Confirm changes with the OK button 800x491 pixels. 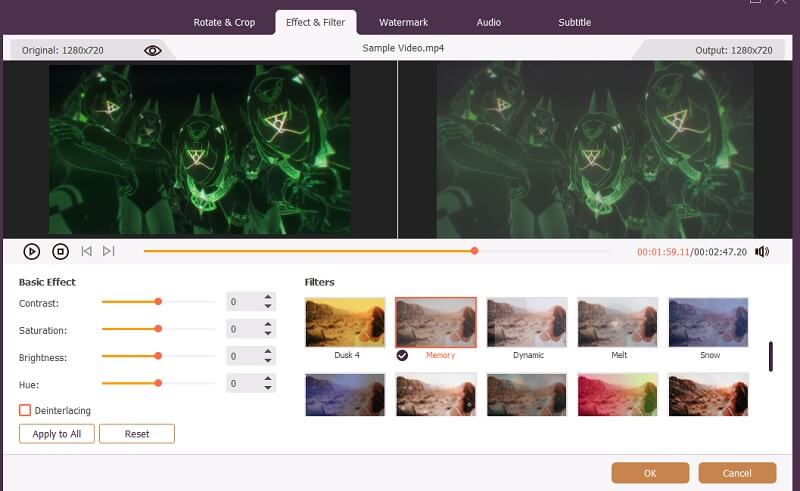[650, 473]
